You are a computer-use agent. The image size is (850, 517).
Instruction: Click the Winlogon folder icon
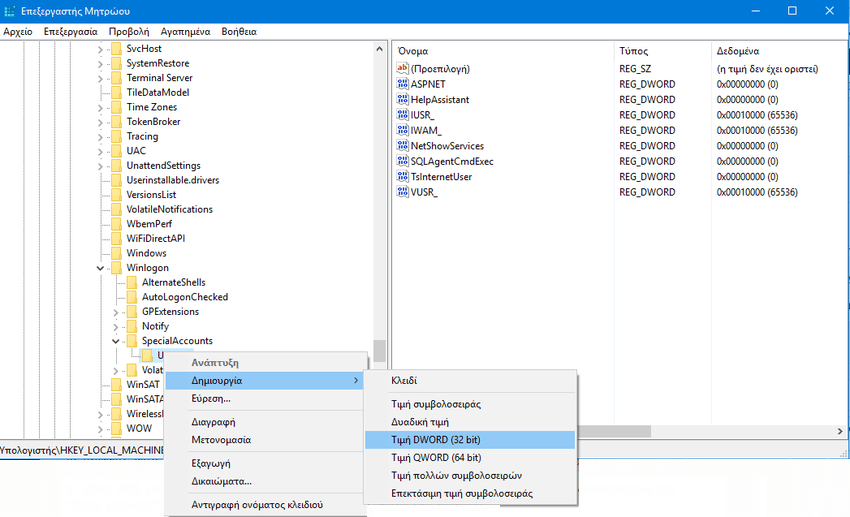point(117,268)
